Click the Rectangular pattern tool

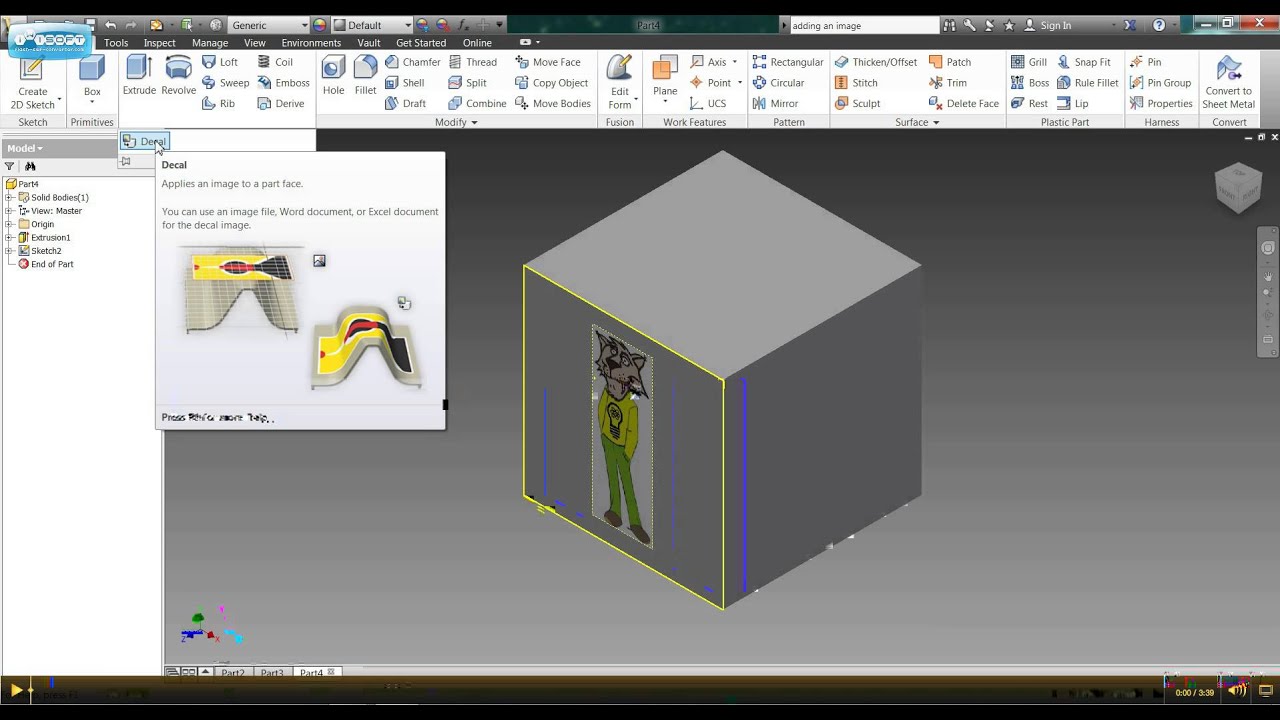pos(788,62)
